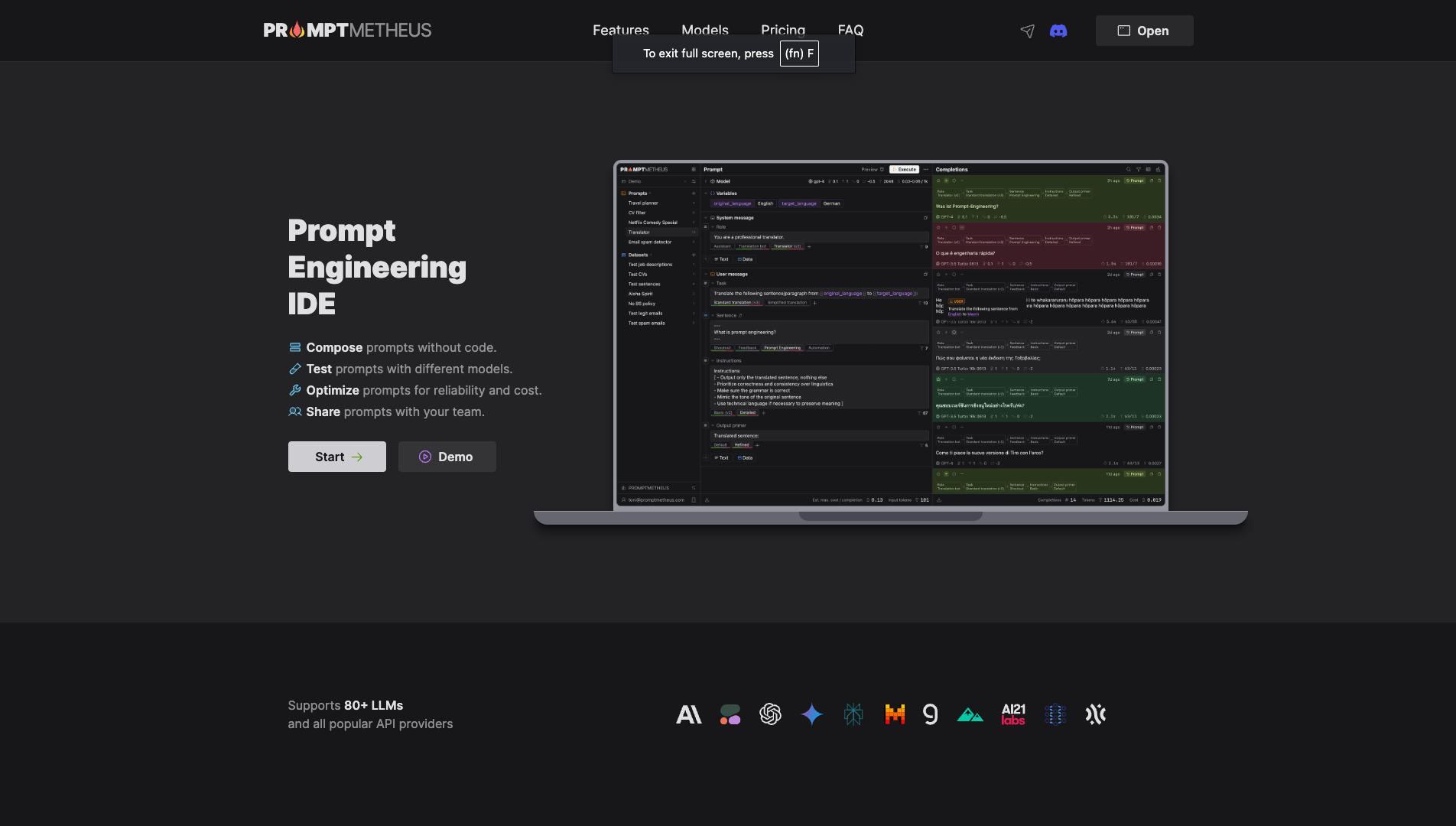Click 'Test prompts with different models.' text
This screenshot has height=826, width=1456.
[410, 369]
